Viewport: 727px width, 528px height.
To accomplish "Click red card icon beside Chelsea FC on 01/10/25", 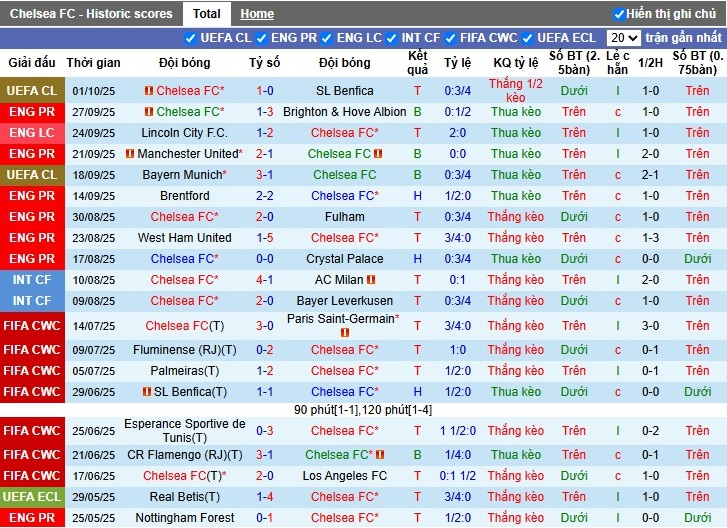I will pos(149,91).
